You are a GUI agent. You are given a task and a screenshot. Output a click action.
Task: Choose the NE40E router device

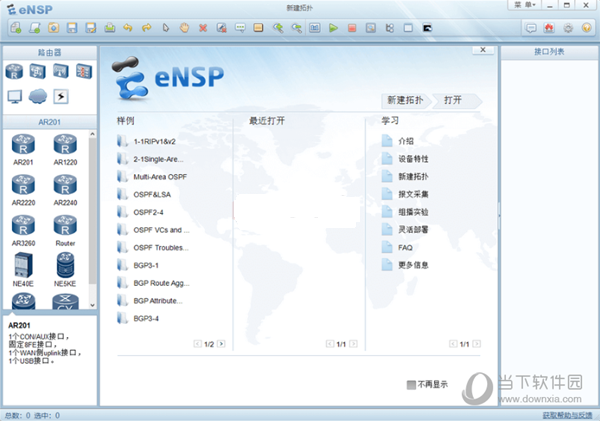coord(23,270)
